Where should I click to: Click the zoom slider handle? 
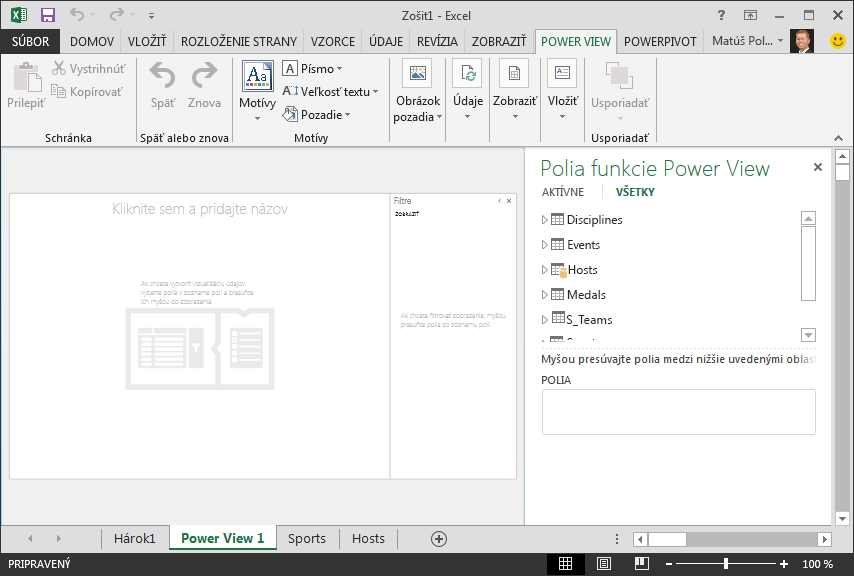(x=726, y=564)
